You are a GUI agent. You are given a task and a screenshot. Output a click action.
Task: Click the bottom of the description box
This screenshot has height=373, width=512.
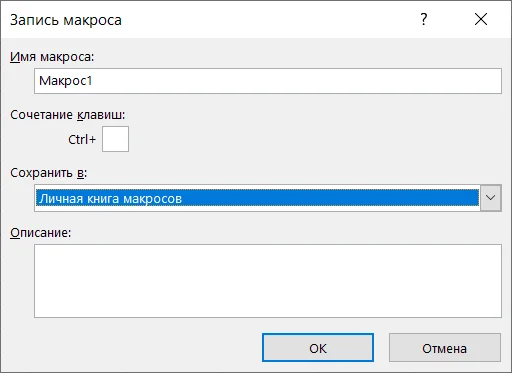tap(268, 310)
